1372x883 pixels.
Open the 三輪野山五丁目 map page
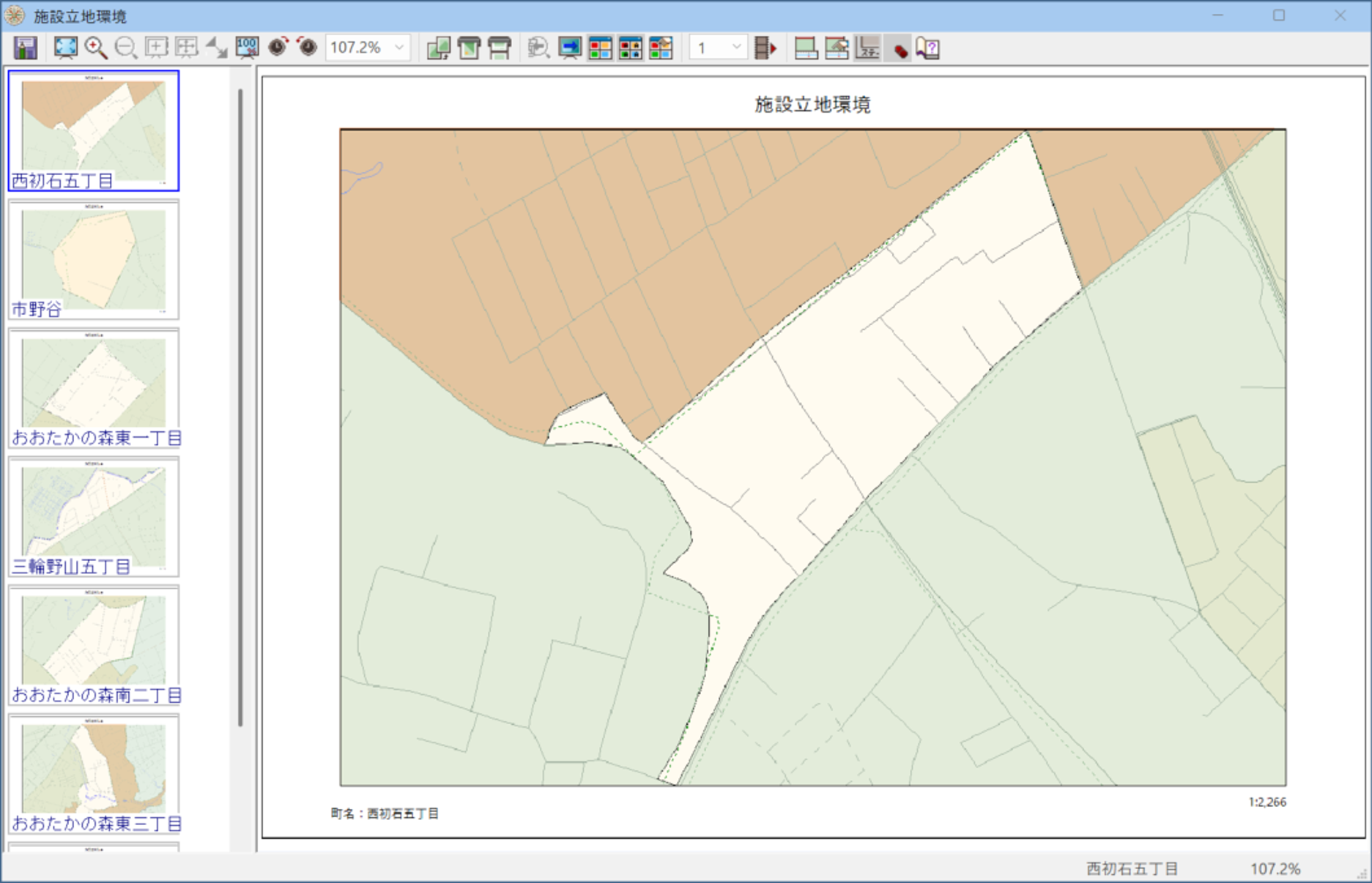click(x=94, y=517)
